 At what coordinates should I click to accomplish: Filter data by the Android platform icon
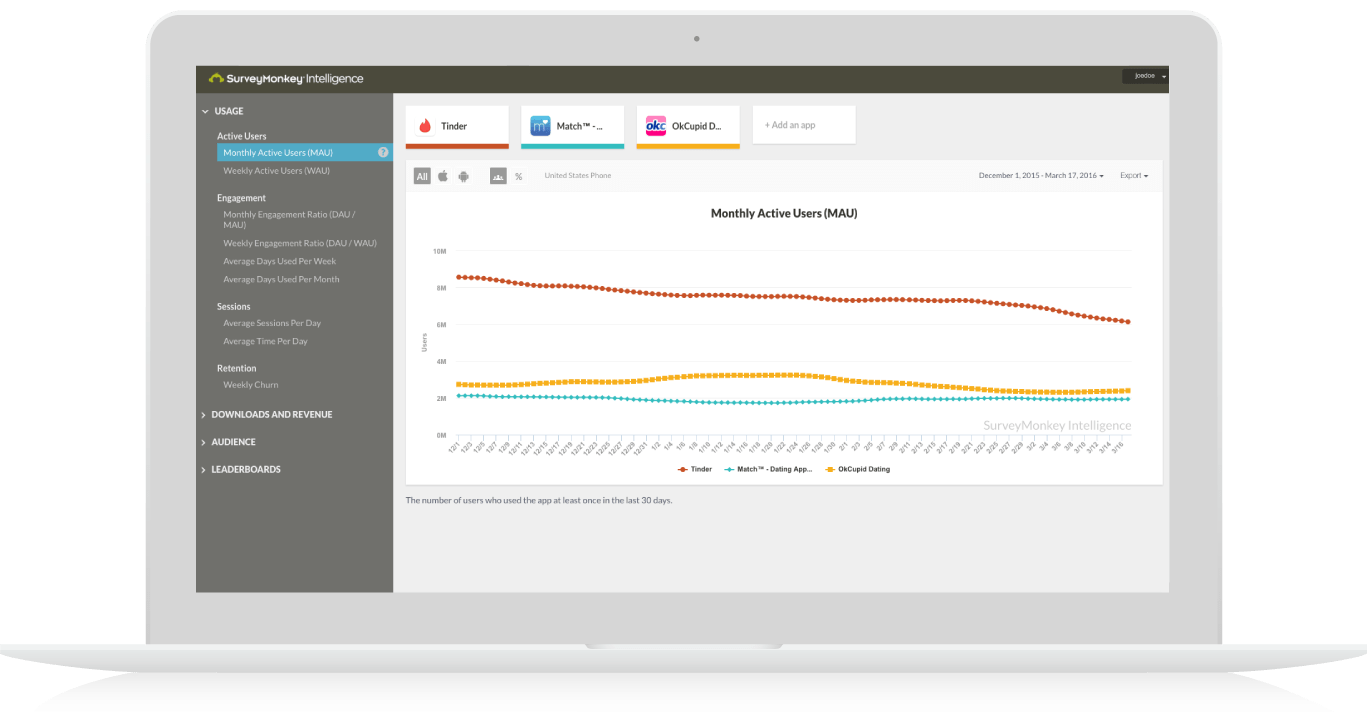[x=463, y=175]
